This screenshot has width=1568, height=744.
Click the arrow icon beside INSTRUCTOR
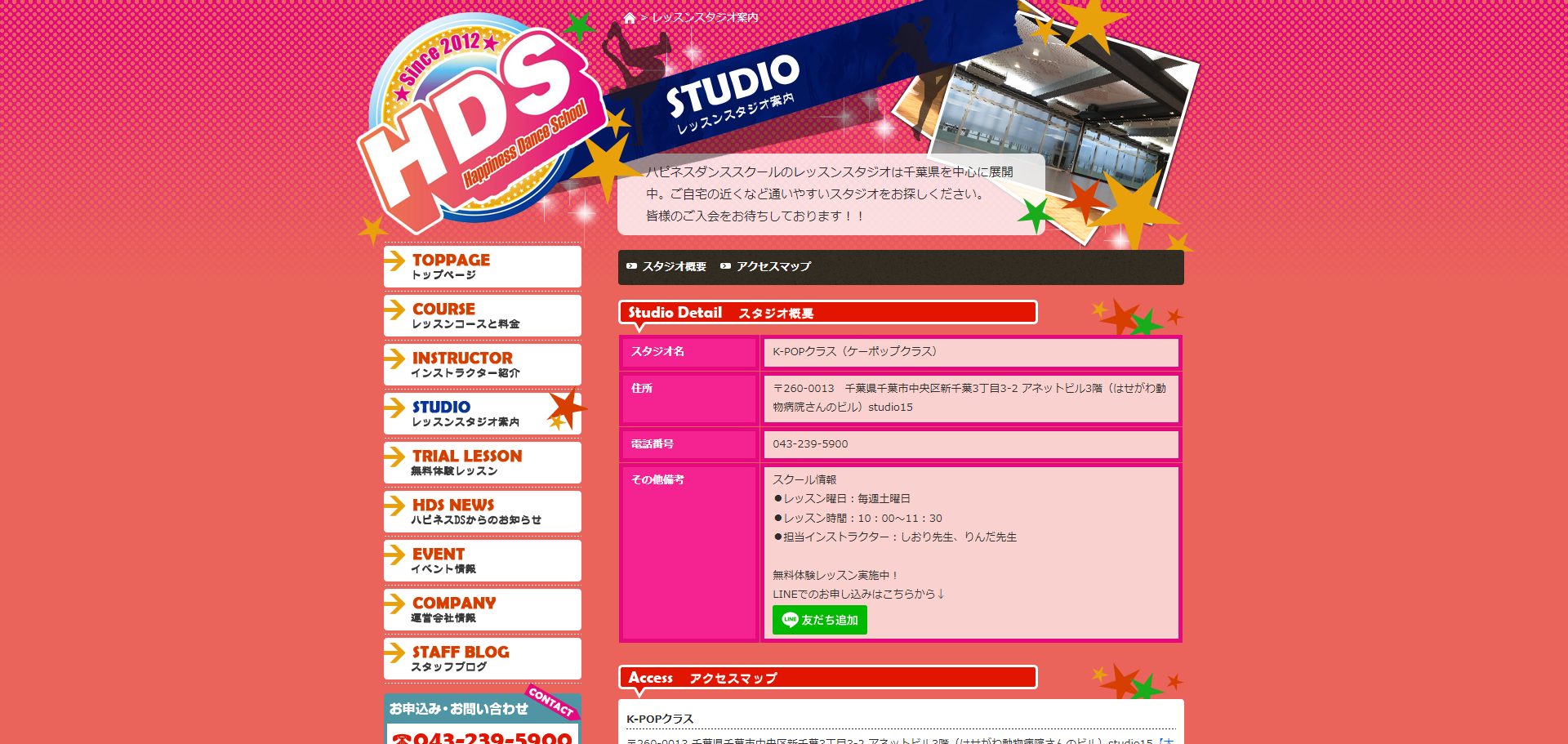tap(395, 359)
